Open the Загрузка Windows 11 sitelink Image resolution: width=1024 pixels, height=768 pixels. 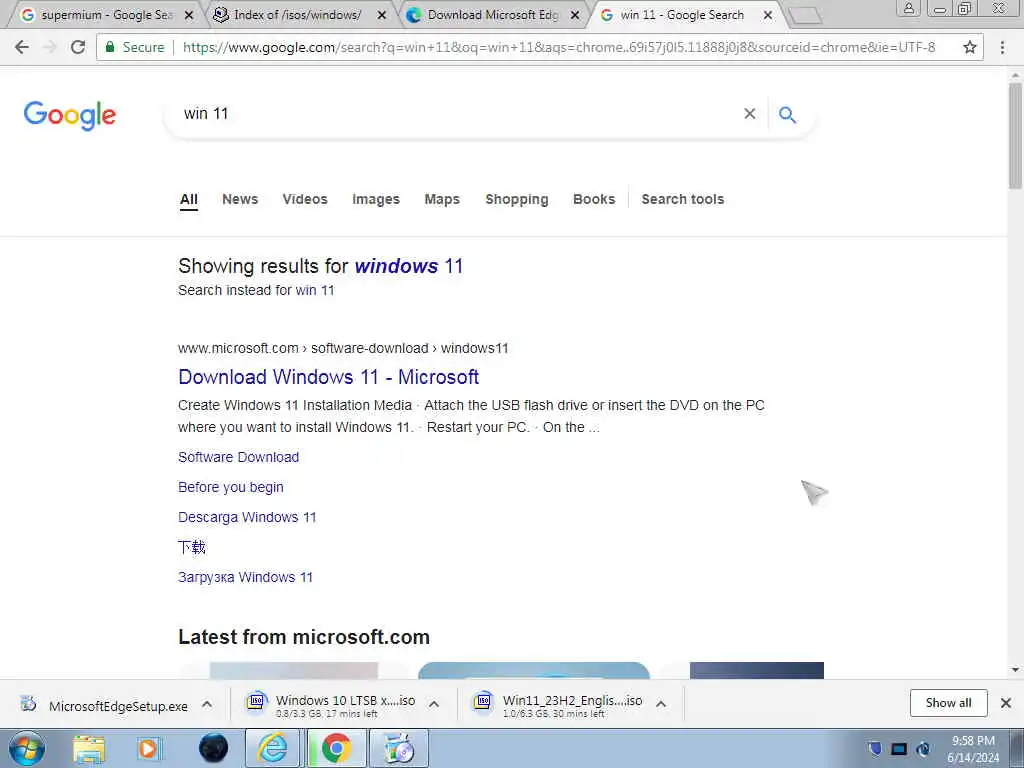click(246, 577)
